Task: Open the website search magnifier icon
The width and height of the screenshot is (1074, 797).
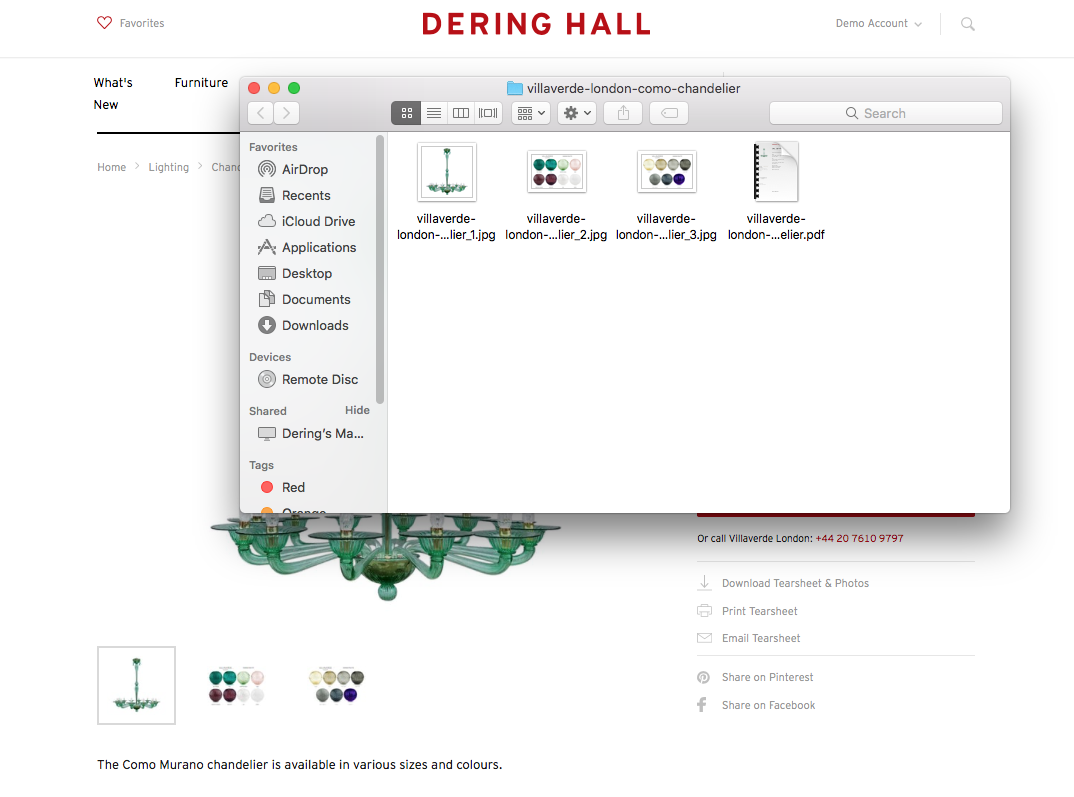Action: point(967,24)
